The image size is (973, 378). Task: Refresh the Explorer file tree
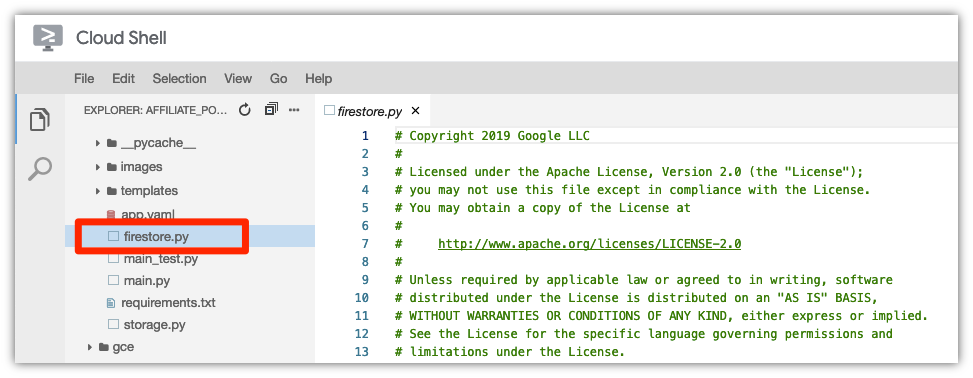pyautogui.click(x=244, y=110)
